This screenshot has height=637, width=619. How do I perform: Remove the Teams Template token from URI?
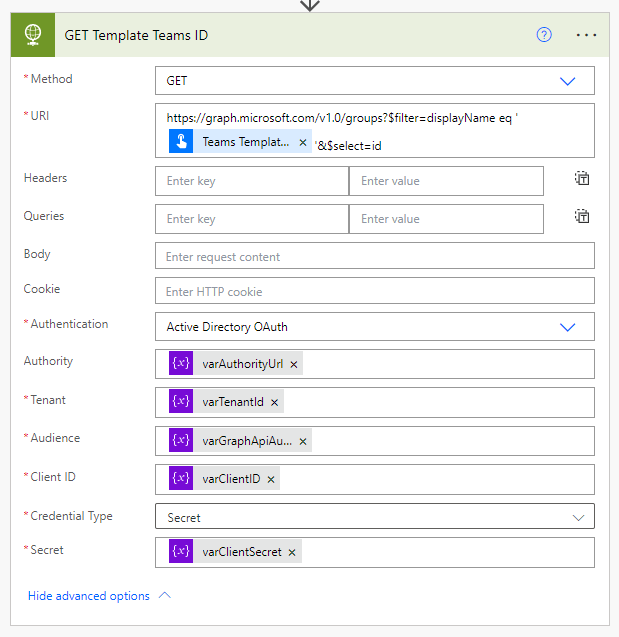pyautogui.click(x=303, y=142)
